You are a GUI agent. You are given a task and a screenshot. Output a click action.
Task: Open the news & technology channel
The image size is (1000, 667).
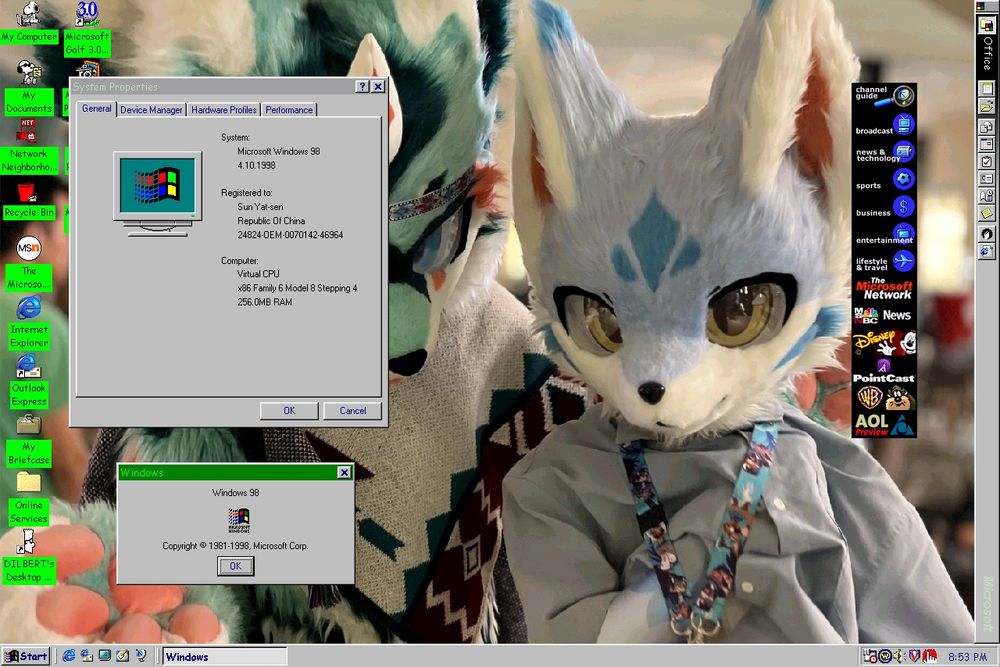coord(885,152)
